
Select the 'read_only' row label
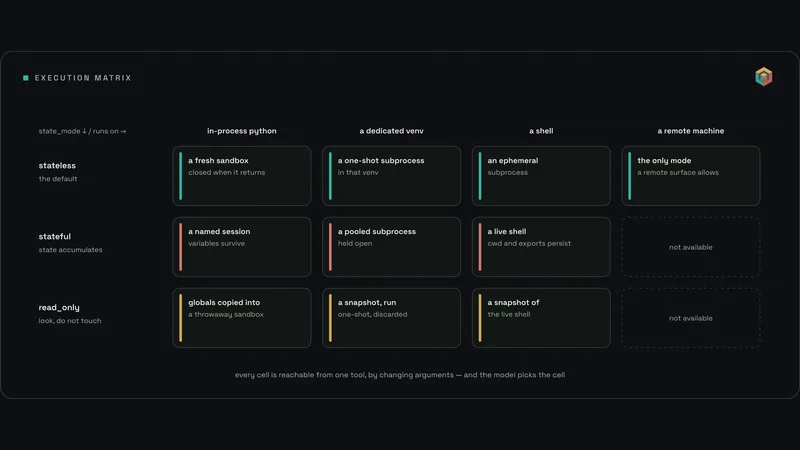pos(59,308)
